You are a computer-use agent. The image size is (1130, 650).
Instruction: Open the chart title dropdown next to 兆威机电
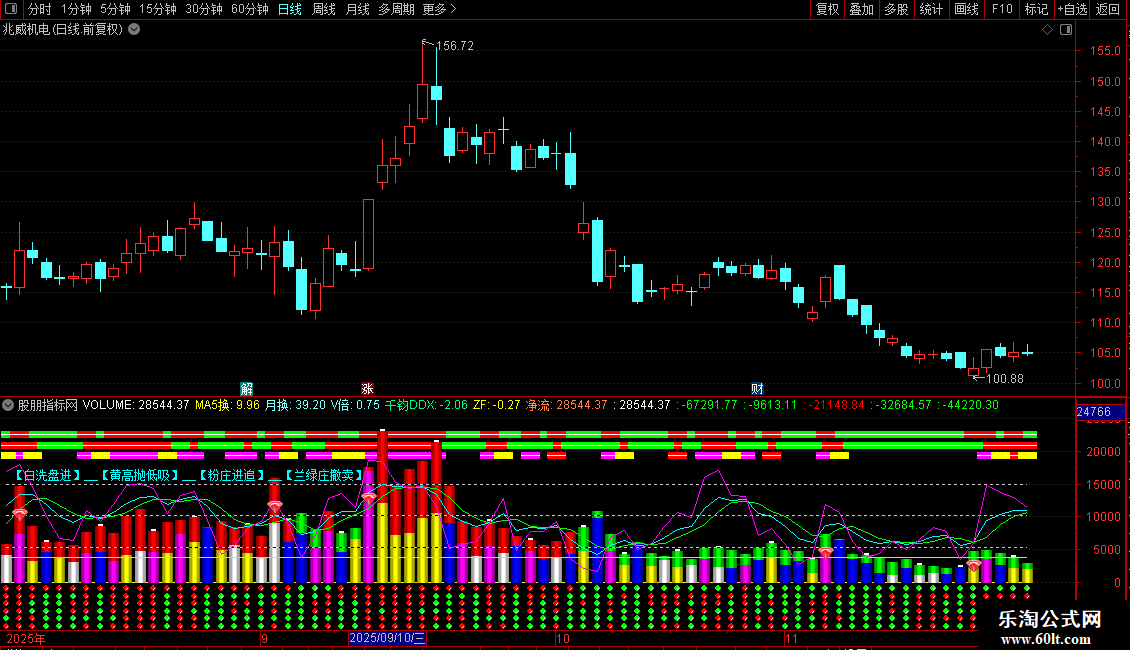coord(134,29)
